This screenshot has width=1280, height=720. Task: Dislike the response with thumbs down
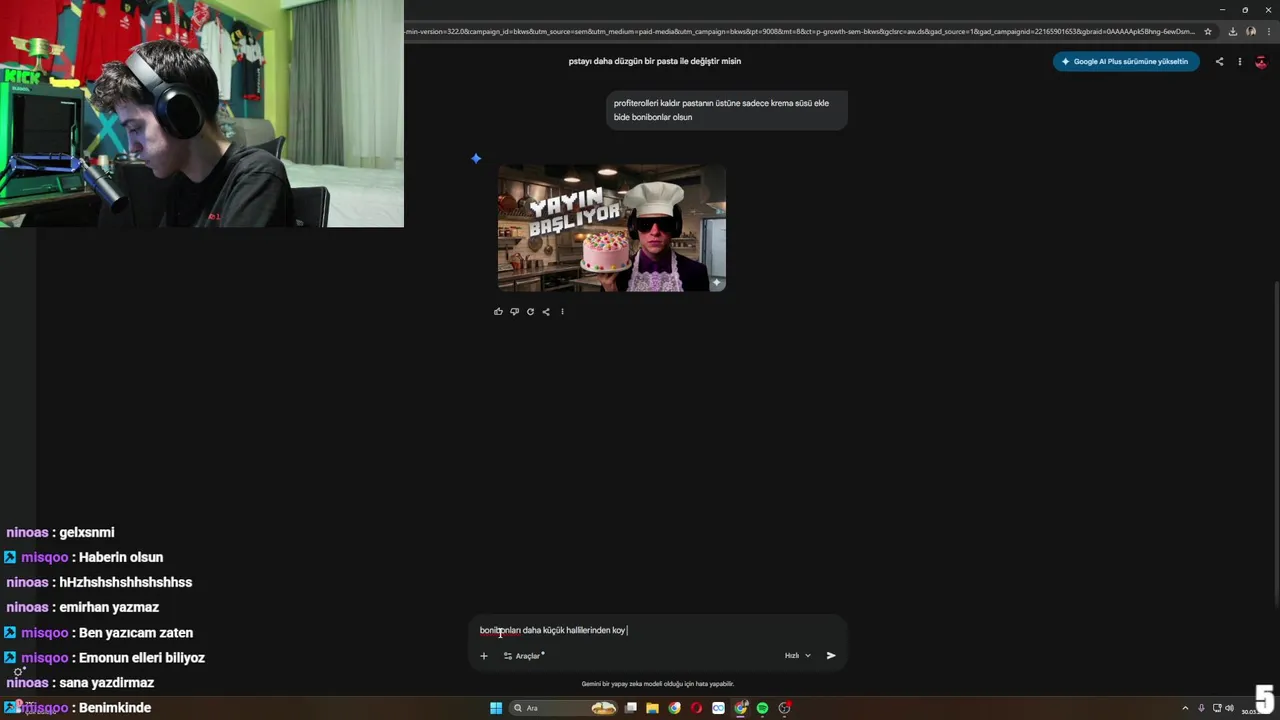coord(514,311)
